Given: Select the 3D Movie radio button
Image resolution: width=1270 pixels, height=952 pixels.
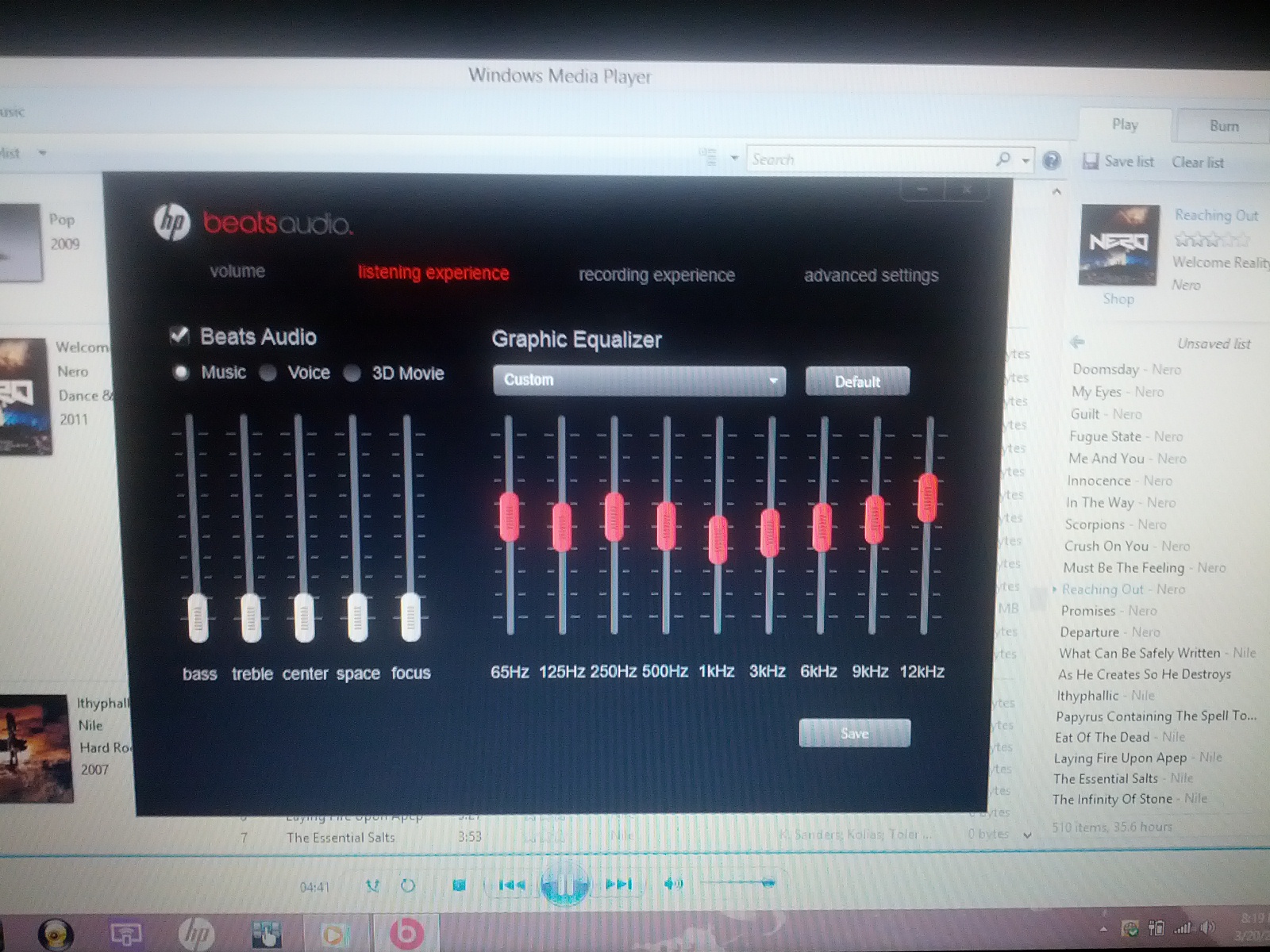Looking at the screenshot, I should pyautogui.click(x=352, y=374).
